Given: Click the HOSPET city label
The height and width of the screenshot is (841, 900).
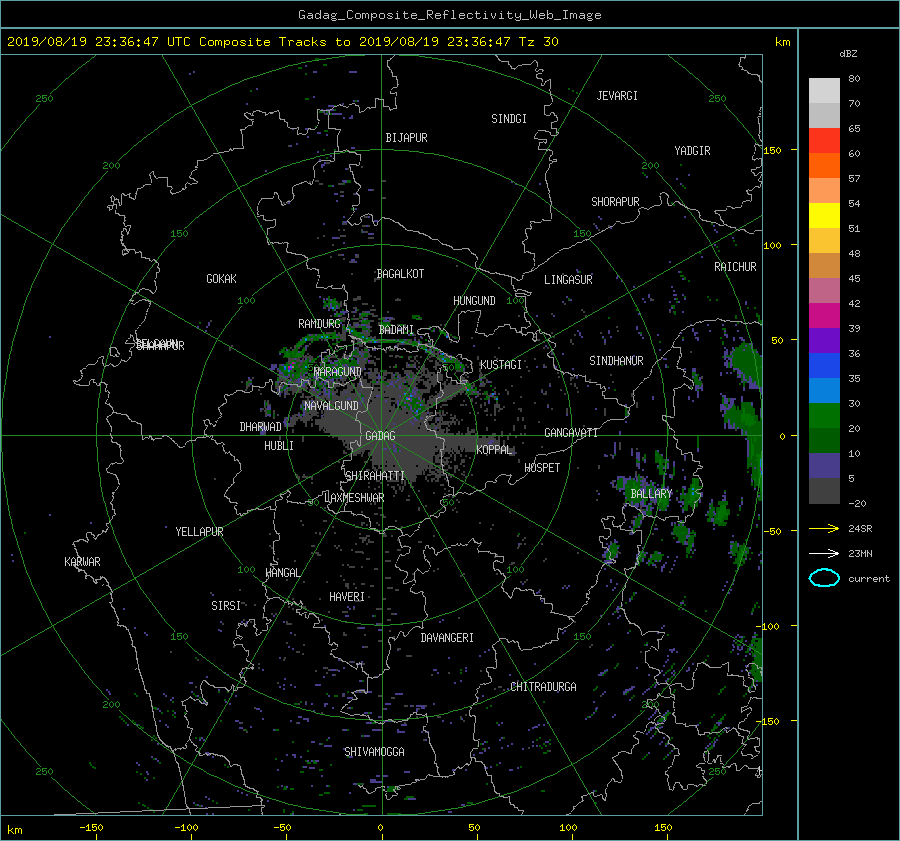Looking at the screenshot, I should pos(542,468).
